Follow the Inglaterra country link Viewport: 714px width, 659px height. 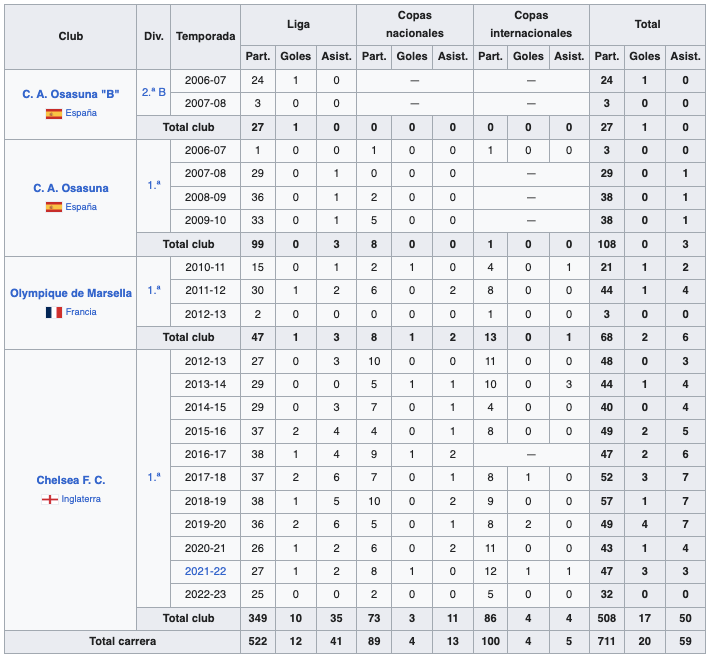click(81, 499)
